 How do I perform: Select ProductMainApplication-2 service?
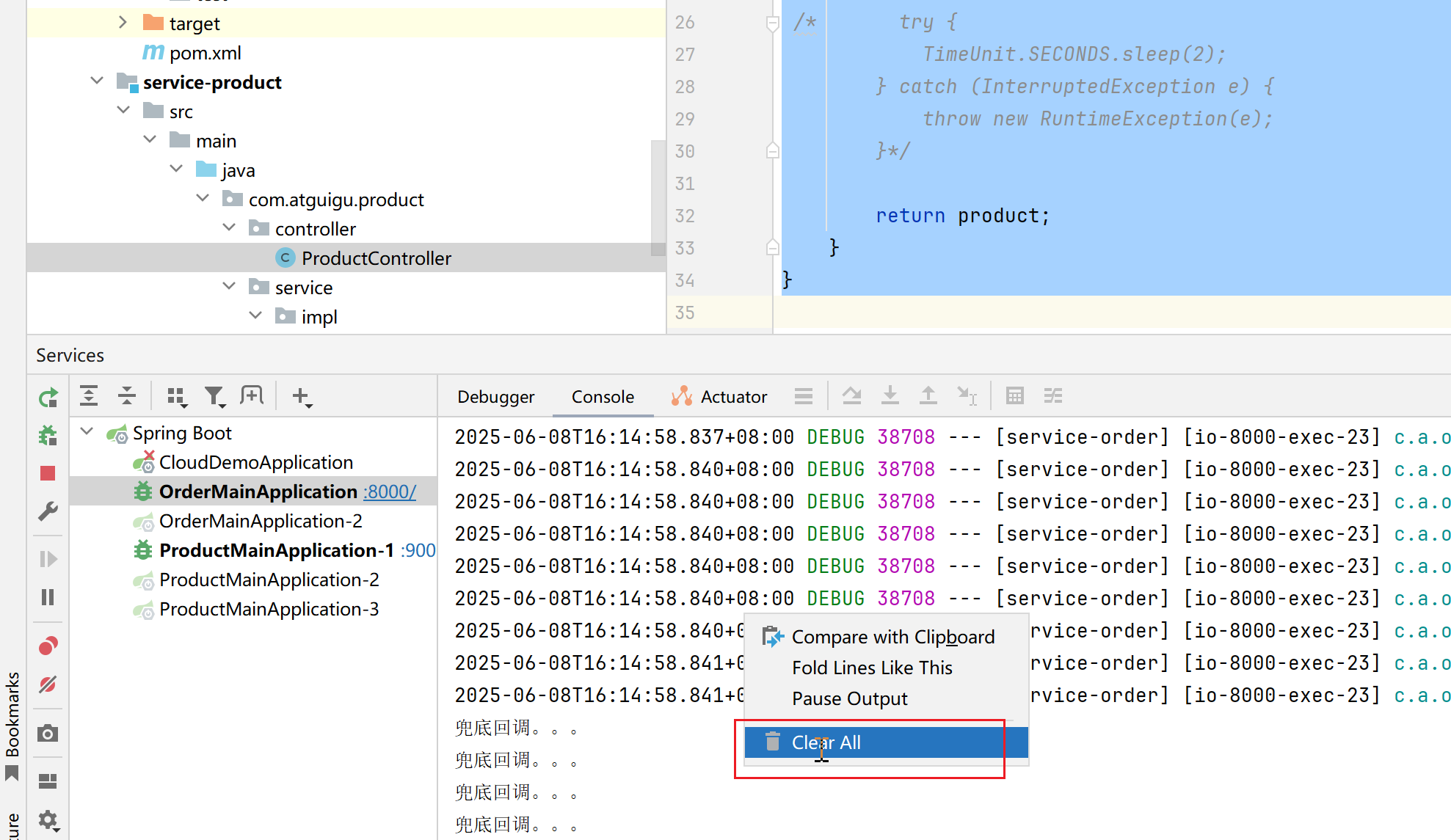pos(269,580)
